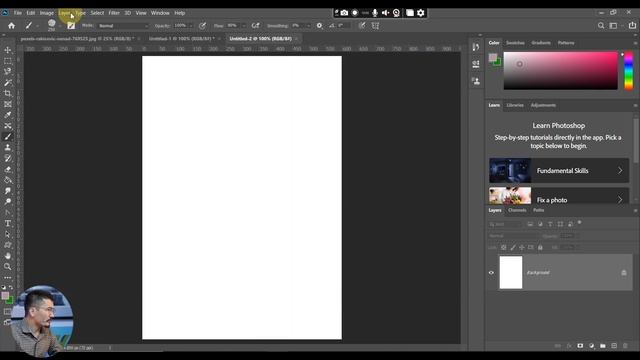Select the History Brush tool
This screenshot has height=360, width=640.
[8, 158]
